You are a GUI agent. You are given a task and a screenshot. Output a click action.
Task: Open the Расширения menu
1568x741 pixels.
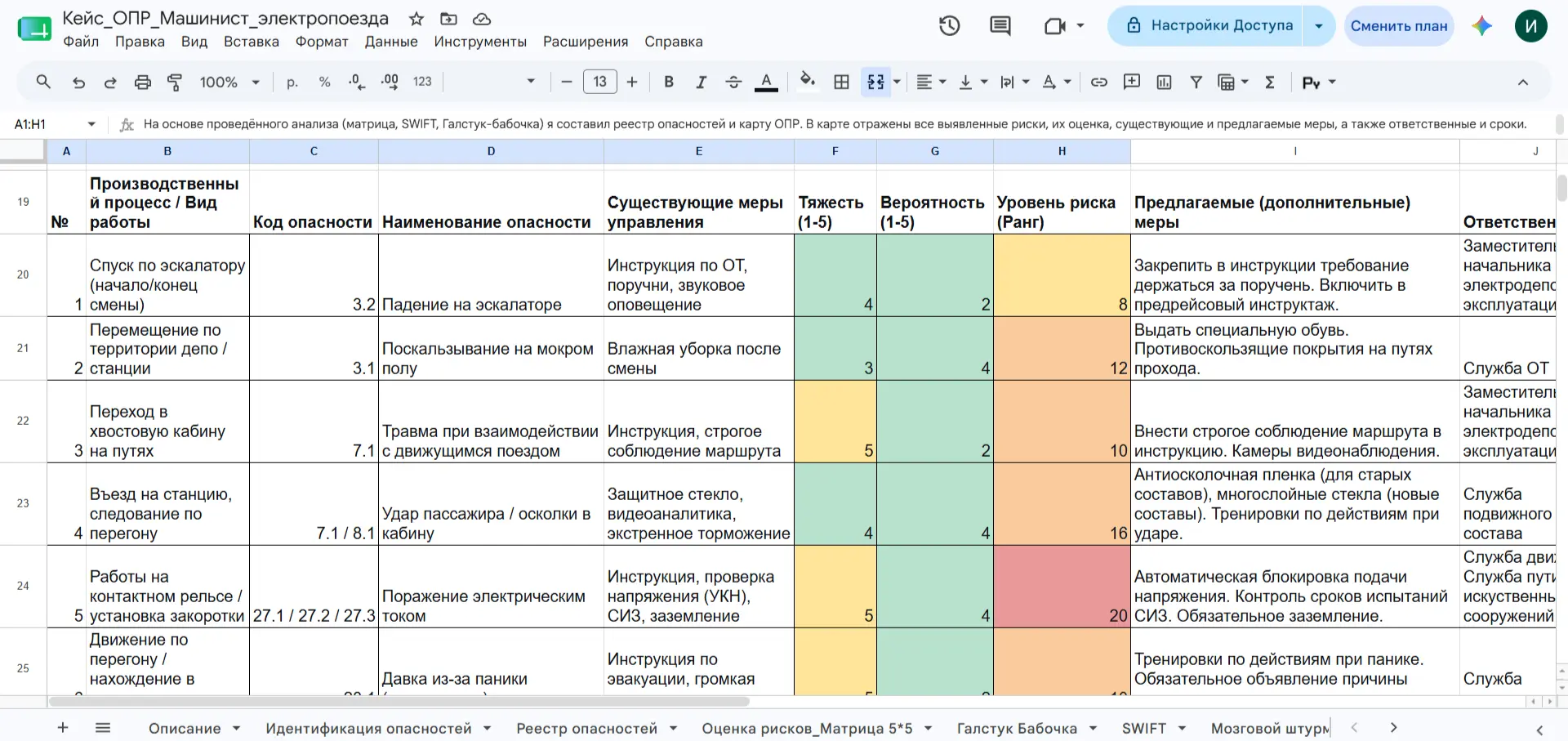click(586, 42)
